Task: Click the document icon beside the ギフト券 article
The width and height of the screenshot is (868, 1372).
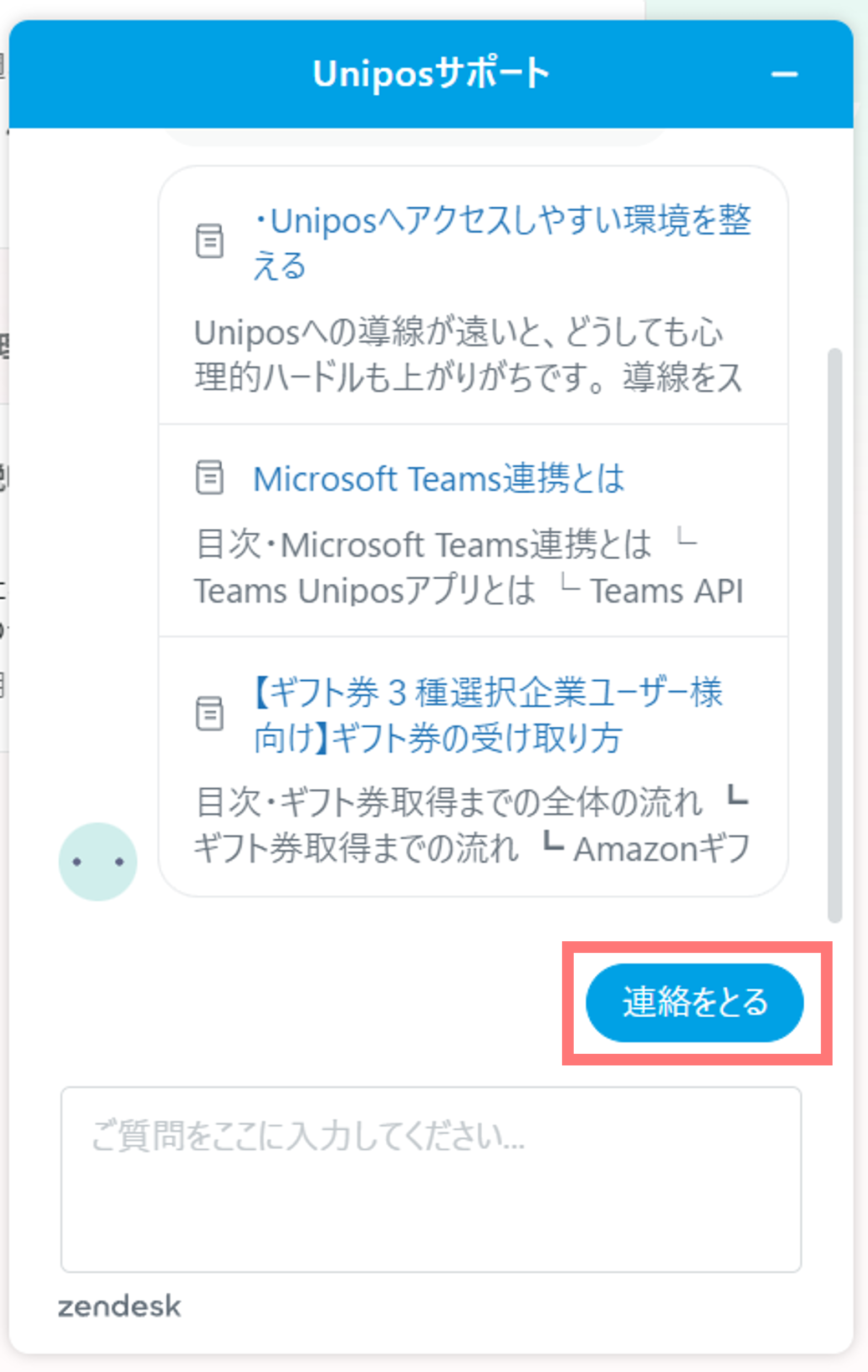Action: (x=210, y=713)
